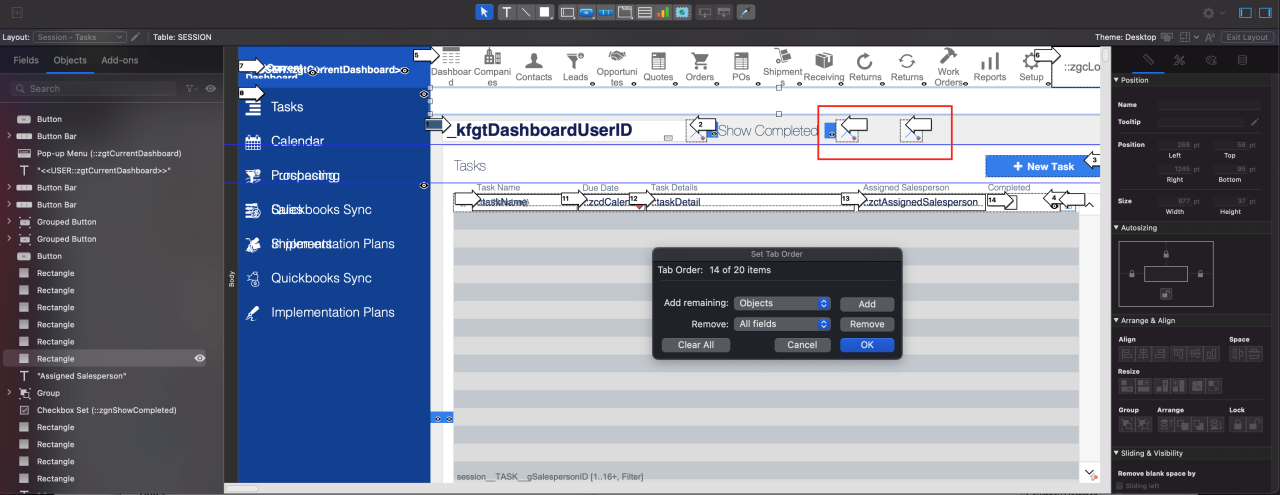Open the toolbar gear settings menu

[x=1211, y=13]
